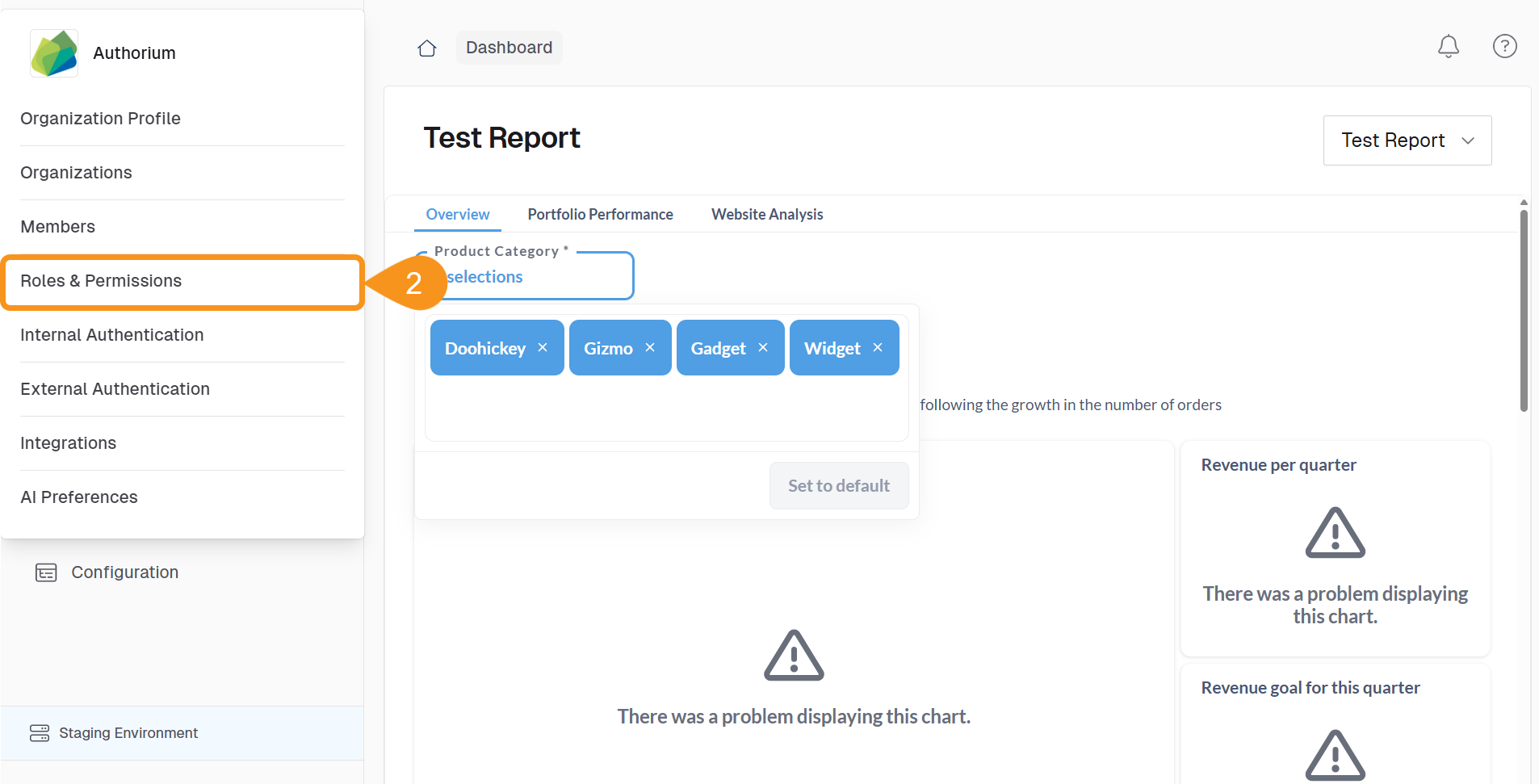Click the Authorium logo
Image resolution: width=1539 pixels, height=784 pixels.
(53, 52)
